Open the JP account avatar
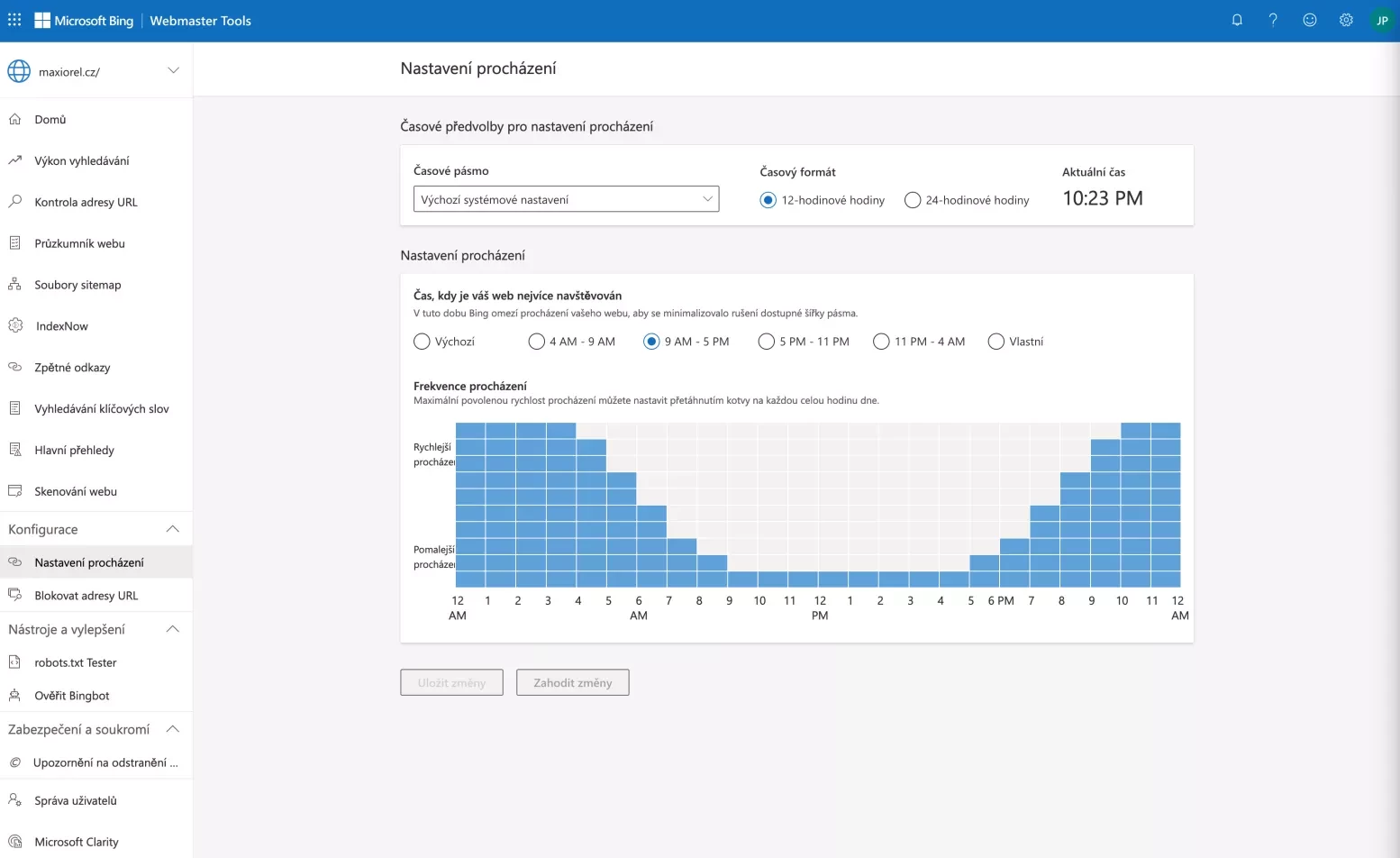This screenshot has height=858, width=1400. [x=1382, y=21]
